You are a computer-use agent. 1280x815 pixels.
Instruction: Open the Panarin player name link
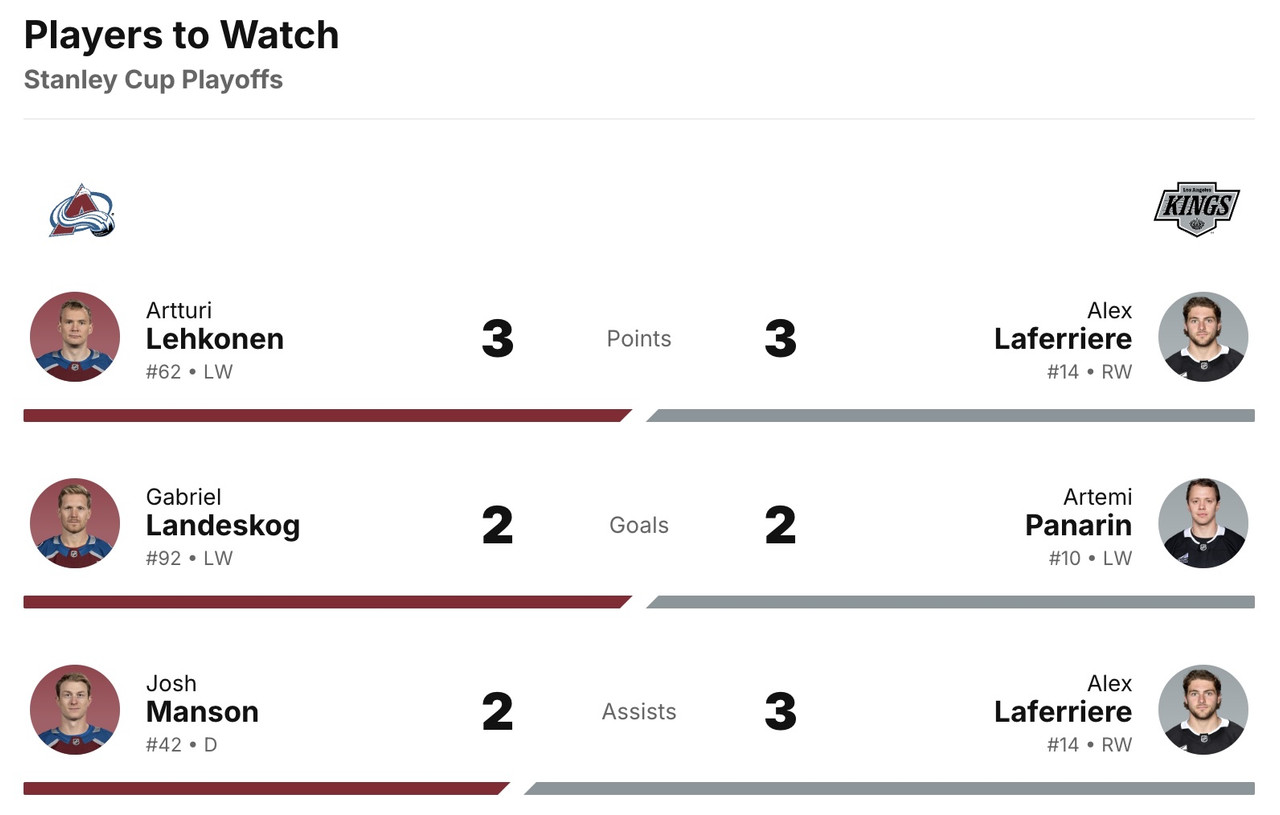point(1078,526)
